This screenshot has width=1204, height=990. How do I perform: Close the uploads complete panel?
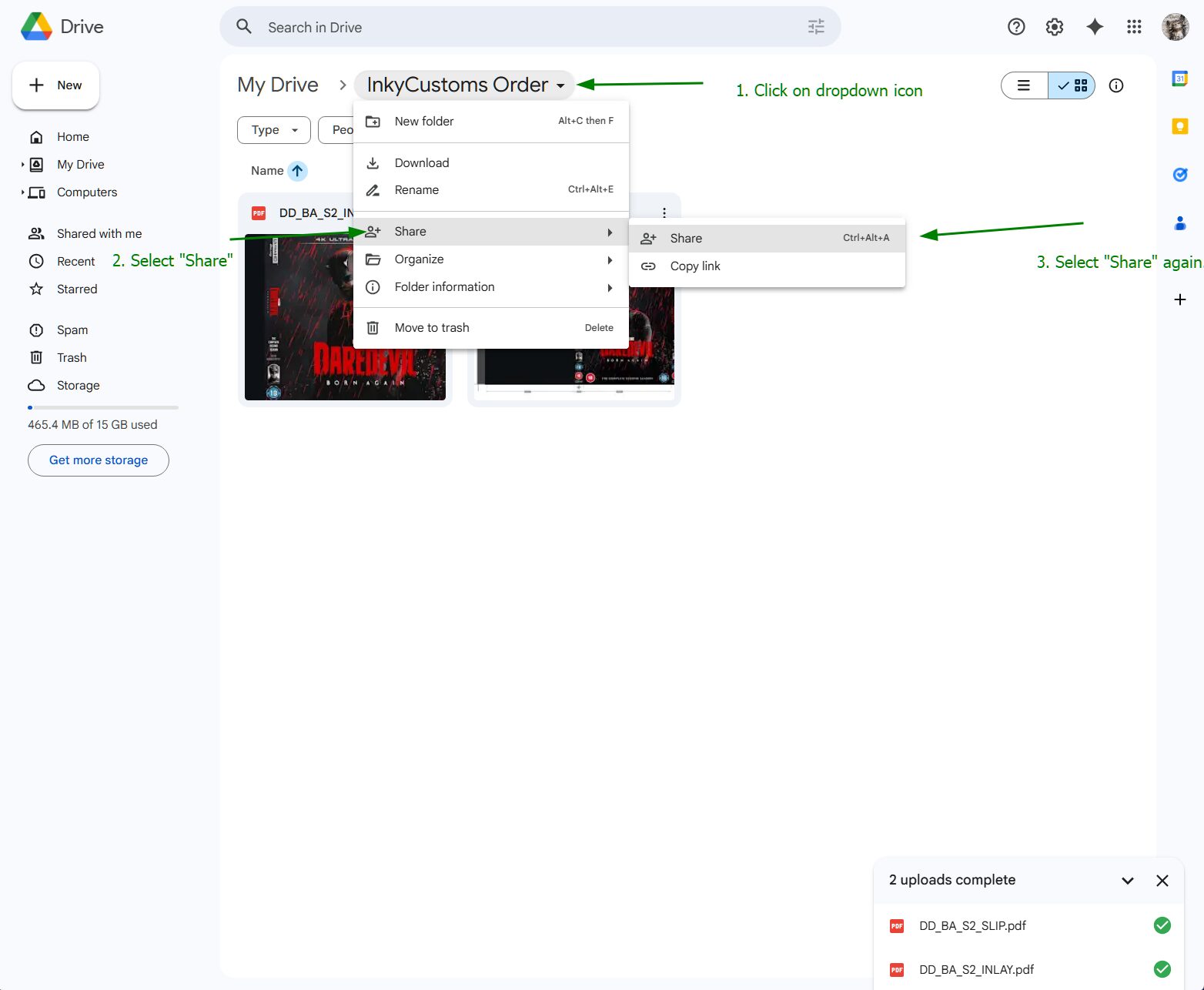click(x=1162, y=881)
